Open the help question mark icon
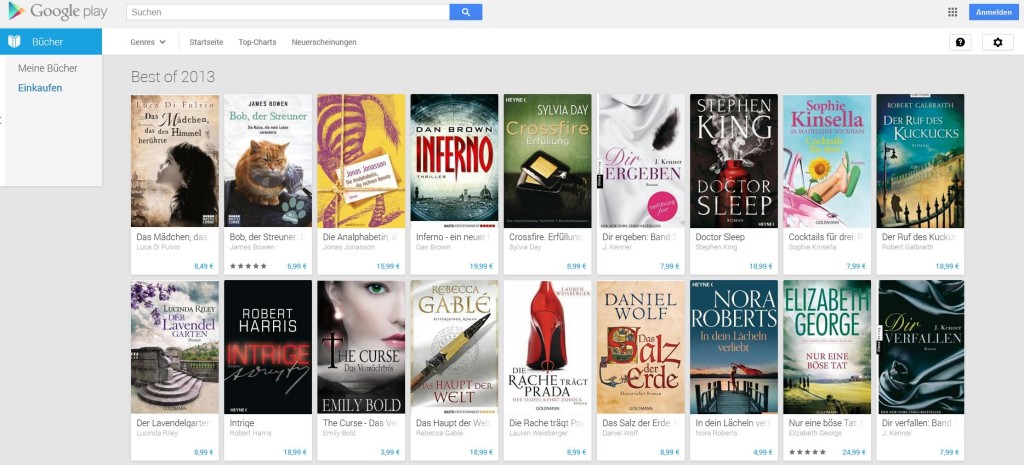Image resolution: width=1024 pixels, height=465 pixels. point(960,42)
